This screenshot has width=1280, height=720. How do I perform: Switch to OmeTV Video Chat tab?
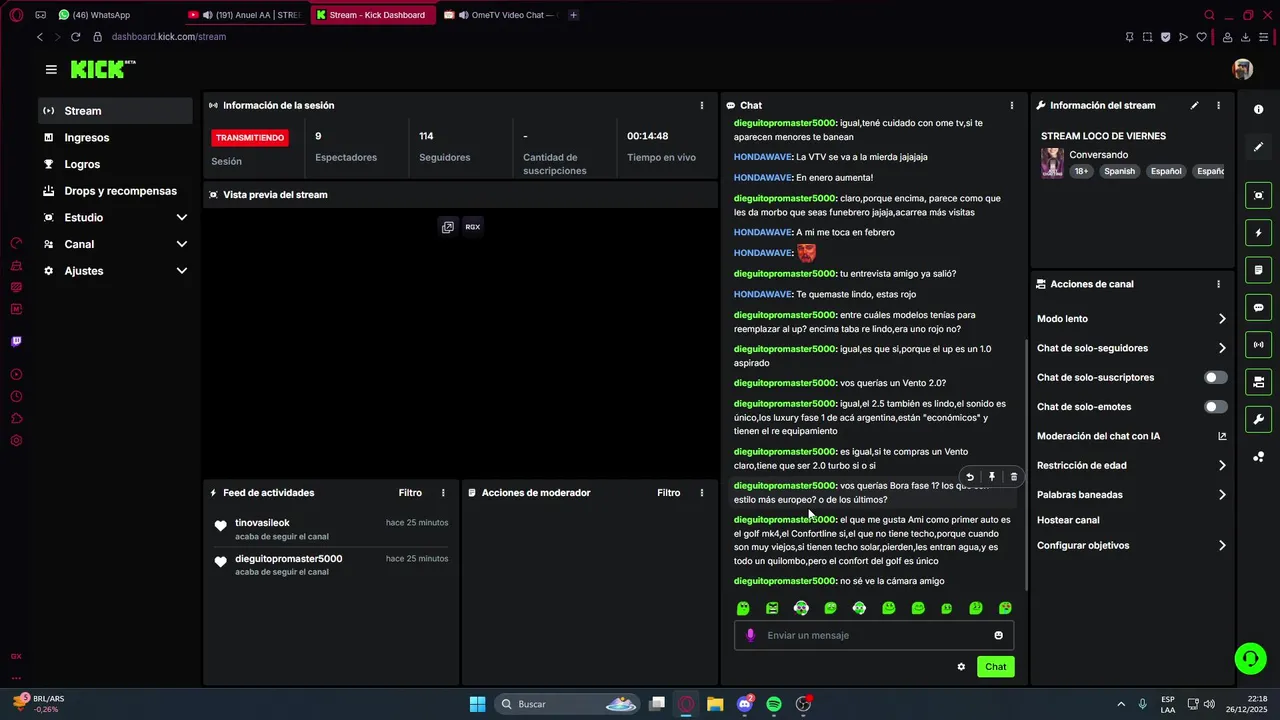pos(500,15)
